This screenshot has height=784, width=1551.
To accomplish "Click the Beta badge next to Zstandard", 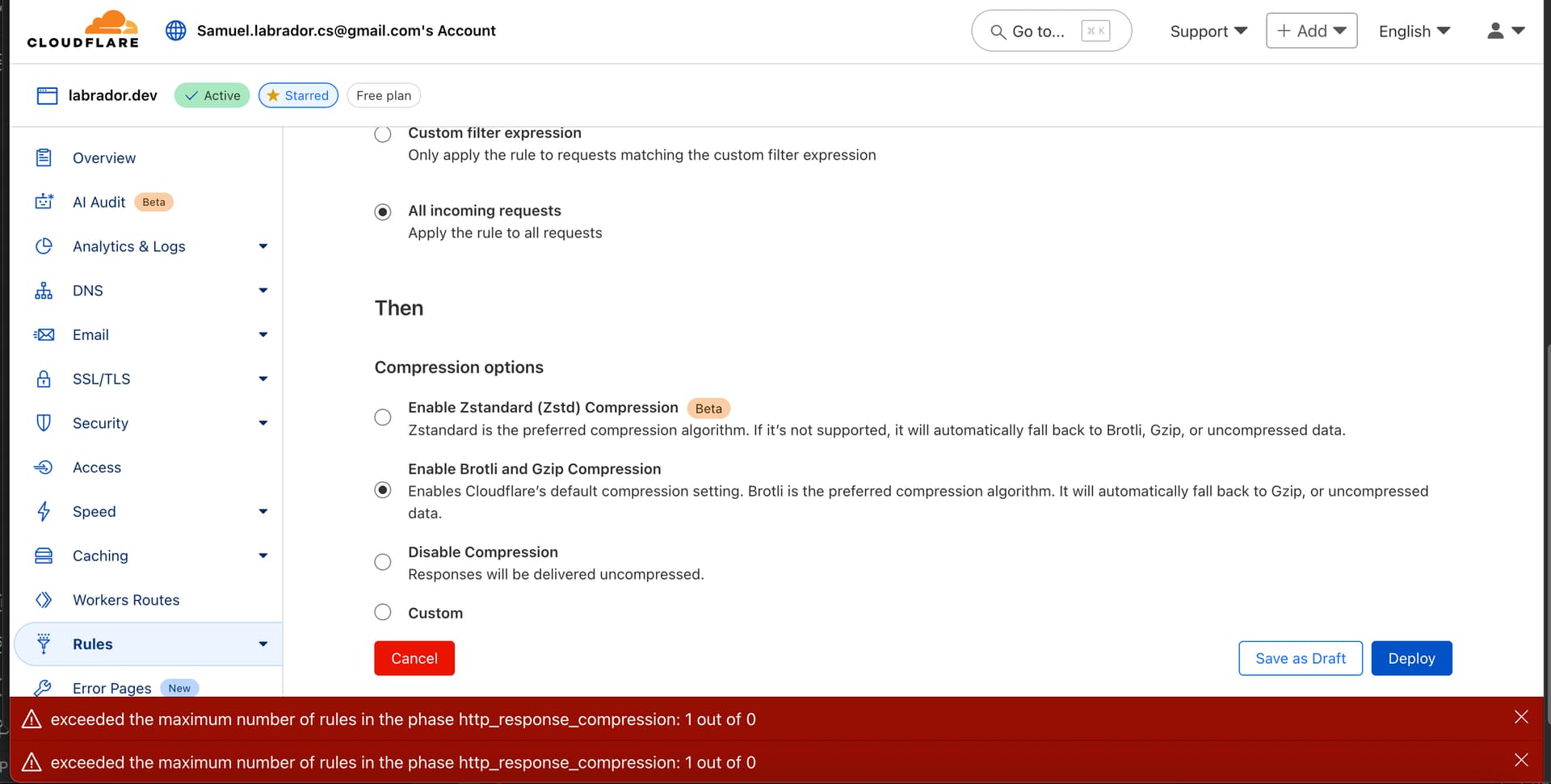I will point(708,409).
